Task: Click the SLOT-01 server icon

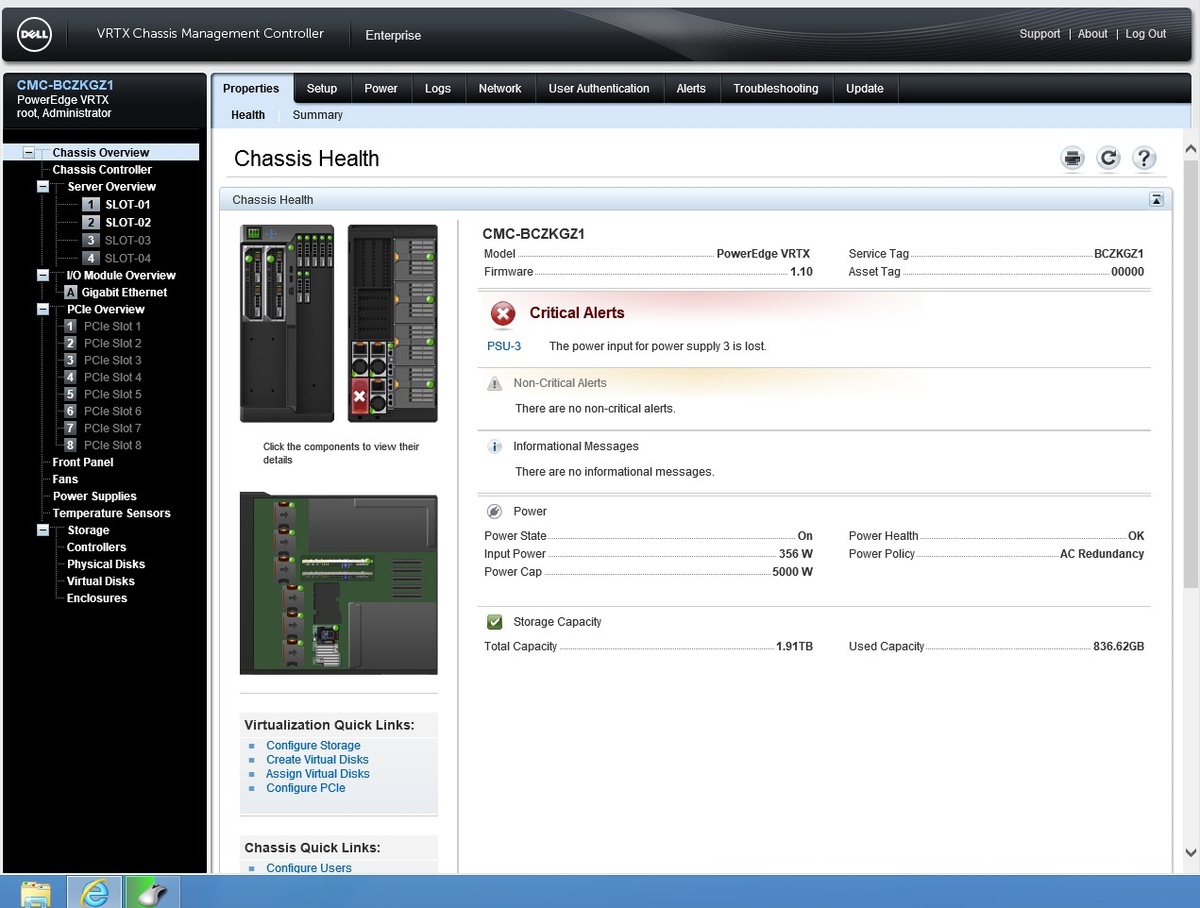Action: [91, 205]
